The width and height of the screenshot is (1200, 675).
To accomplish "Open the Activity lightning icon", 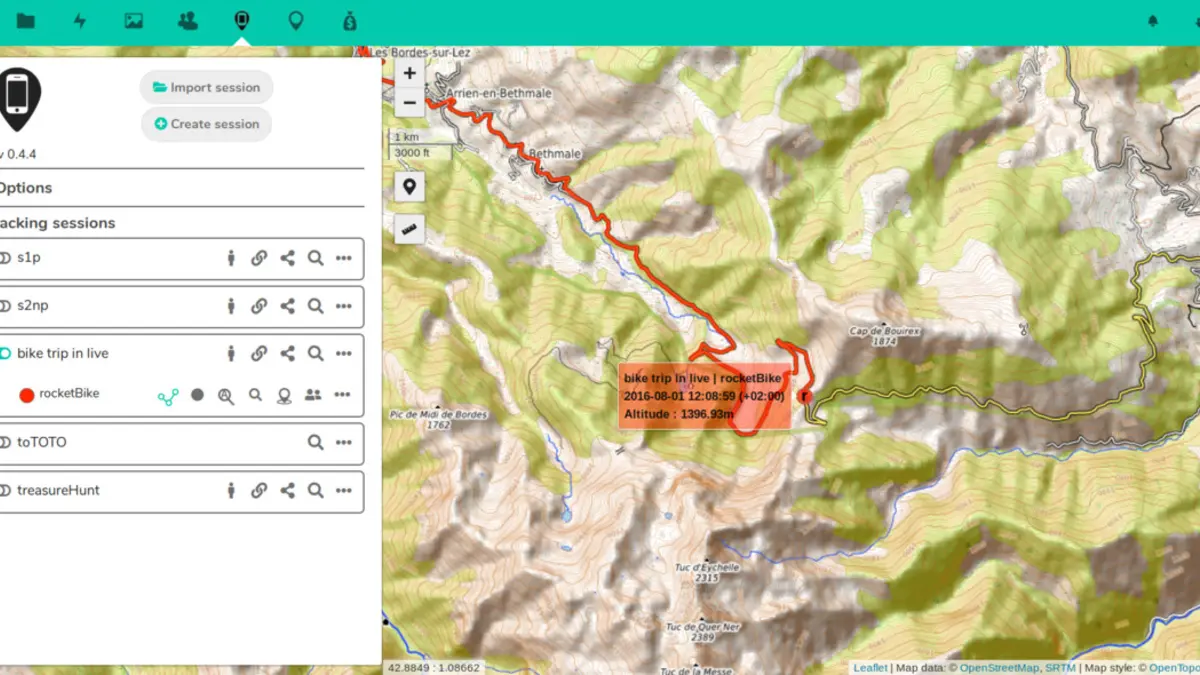I will click(x=80, y=21).
